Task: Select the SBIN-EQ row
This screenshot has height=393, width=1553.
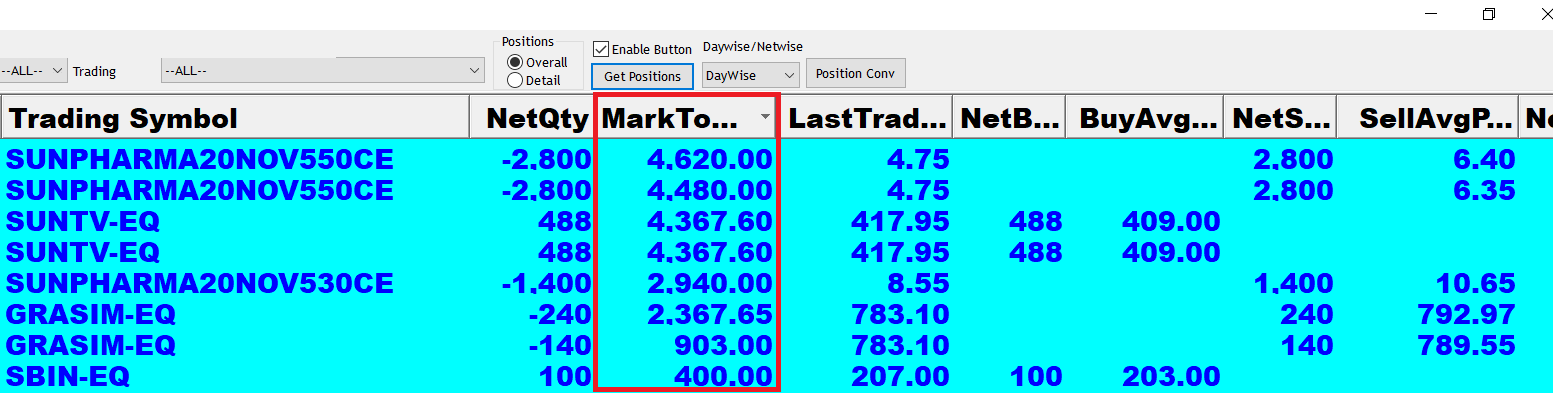Action: click(x=776, y=377)
